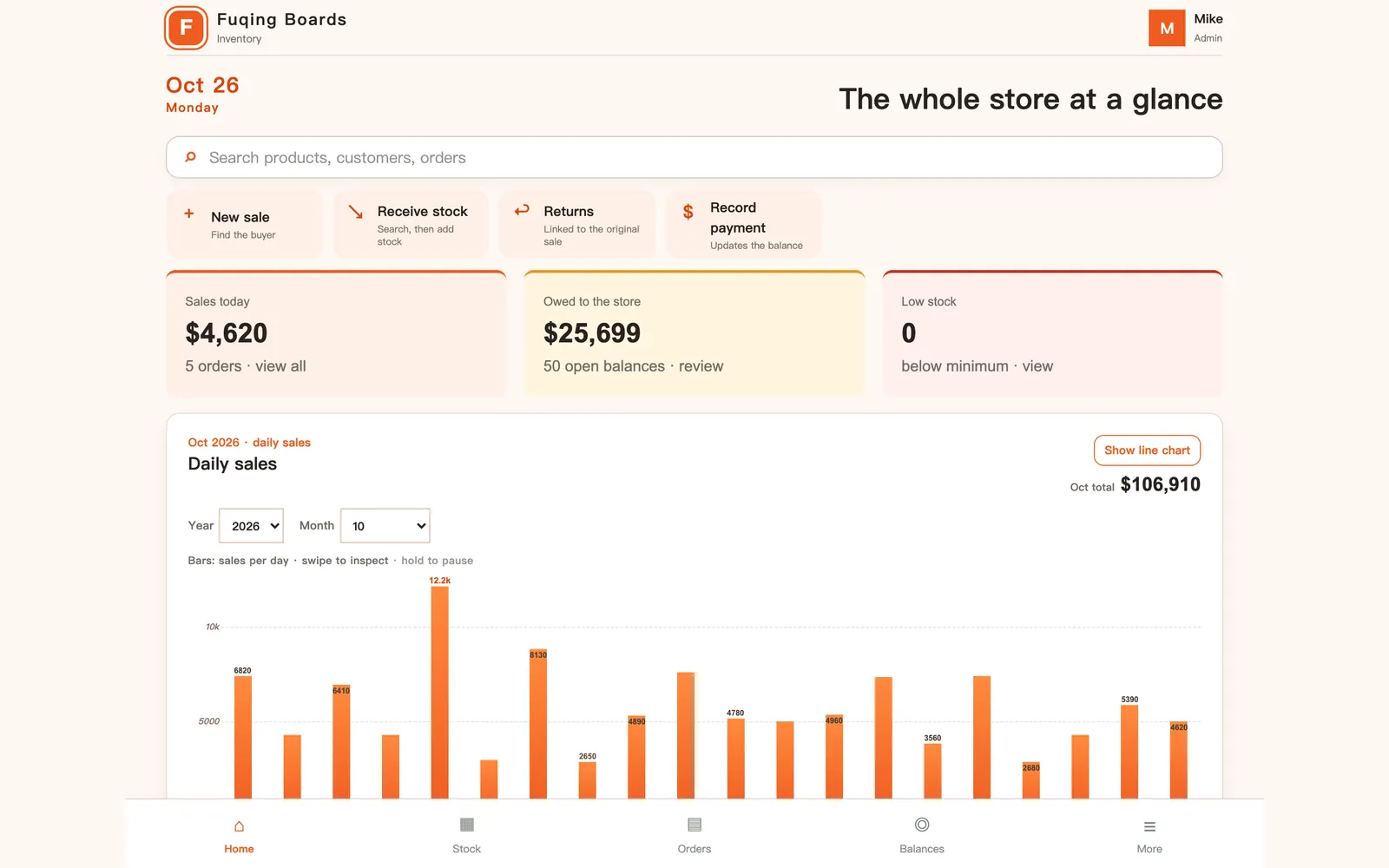
Task: Click the search magnifier icon
Action: tap(190, 157)
